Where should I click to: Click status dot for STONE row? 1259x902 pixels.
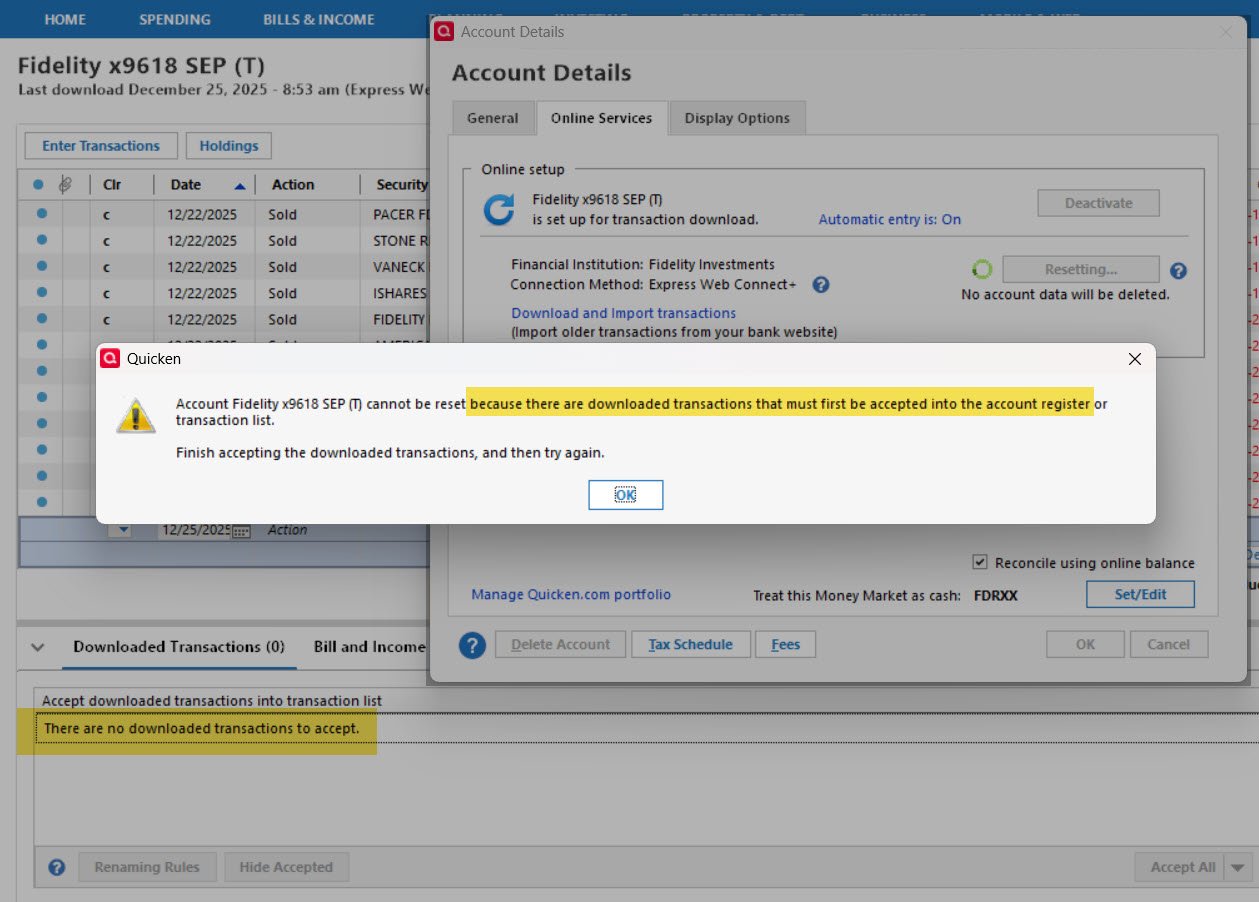tap(41, 240)
